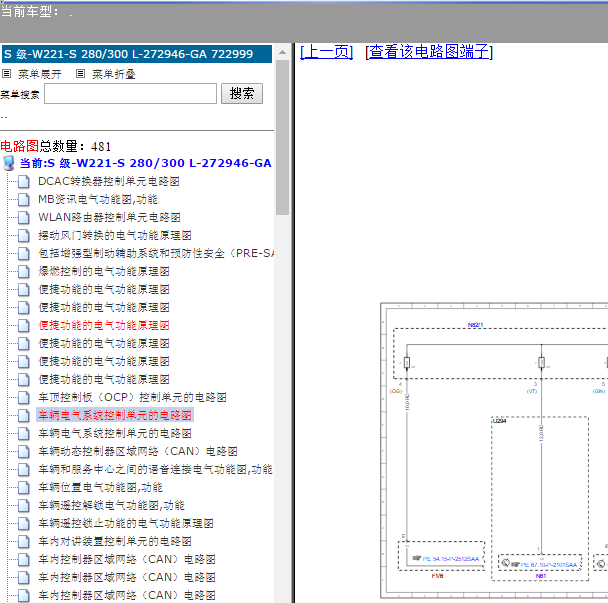Click the document icon beside 爆燃控制的电气功能原理图

coord(24,271)
